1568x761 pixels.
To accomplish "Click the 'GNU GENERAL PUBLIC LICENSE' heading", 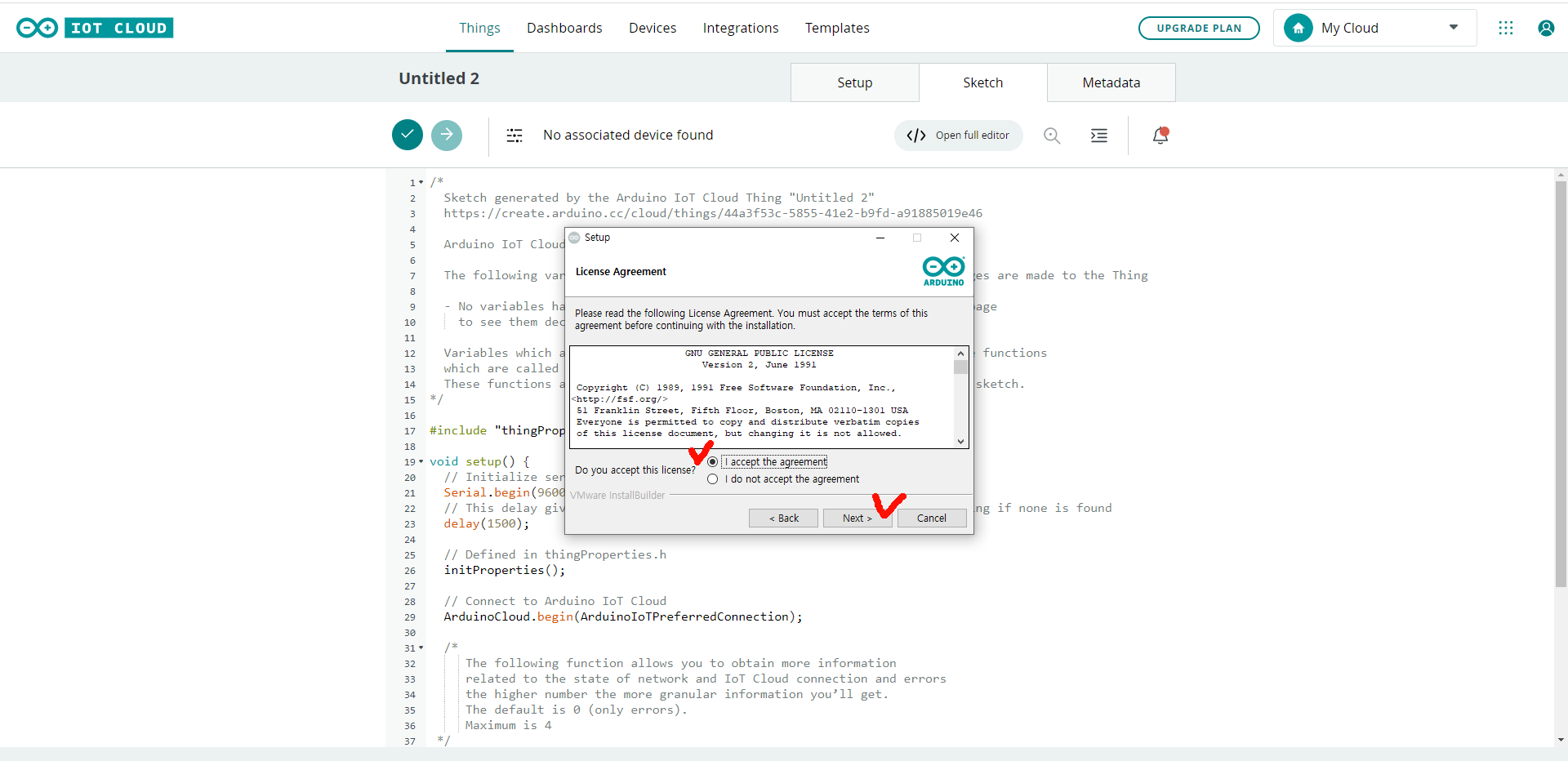I will click(759, 354).
